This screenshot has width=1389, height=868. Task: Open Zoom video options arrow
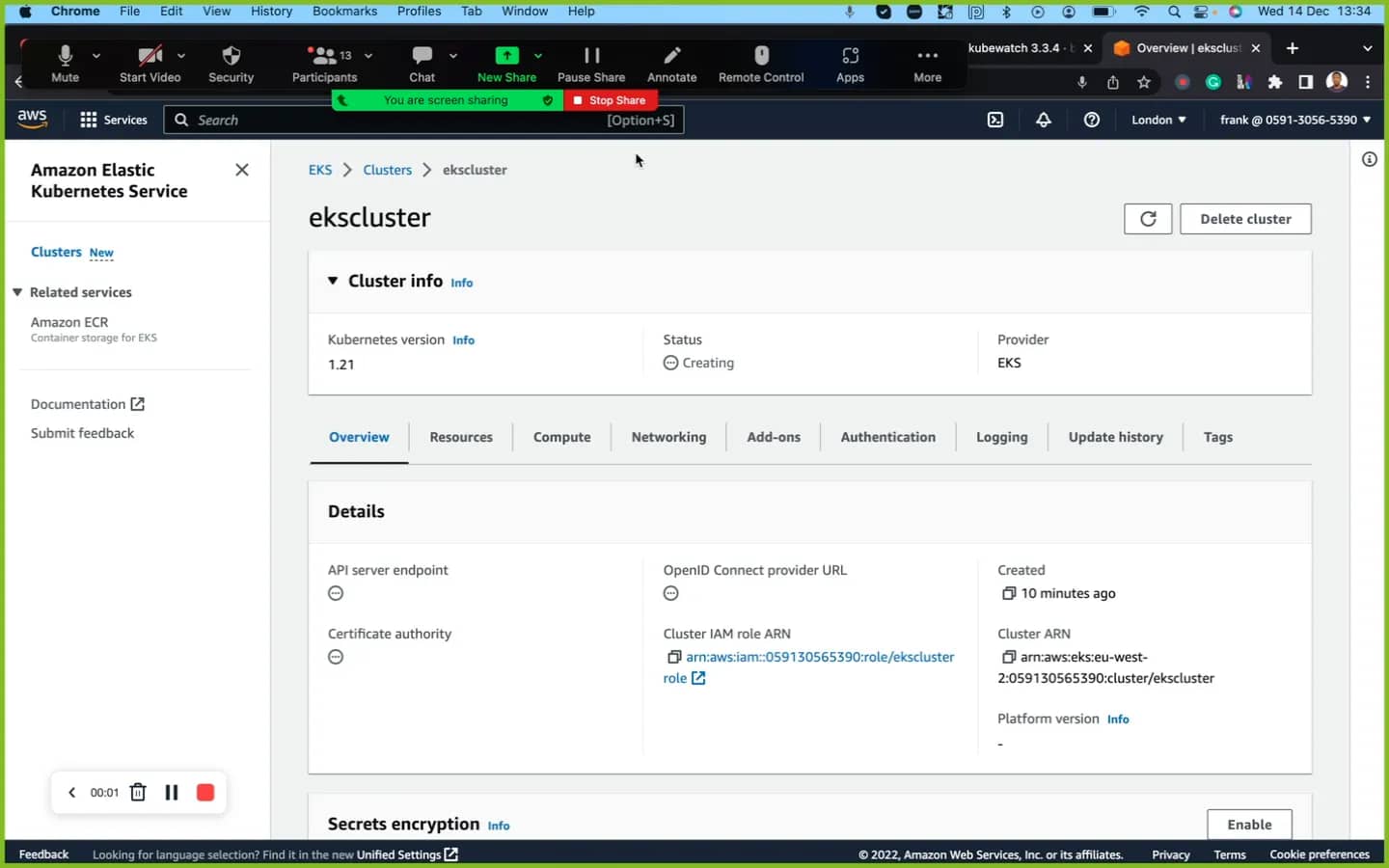[180, 56]
